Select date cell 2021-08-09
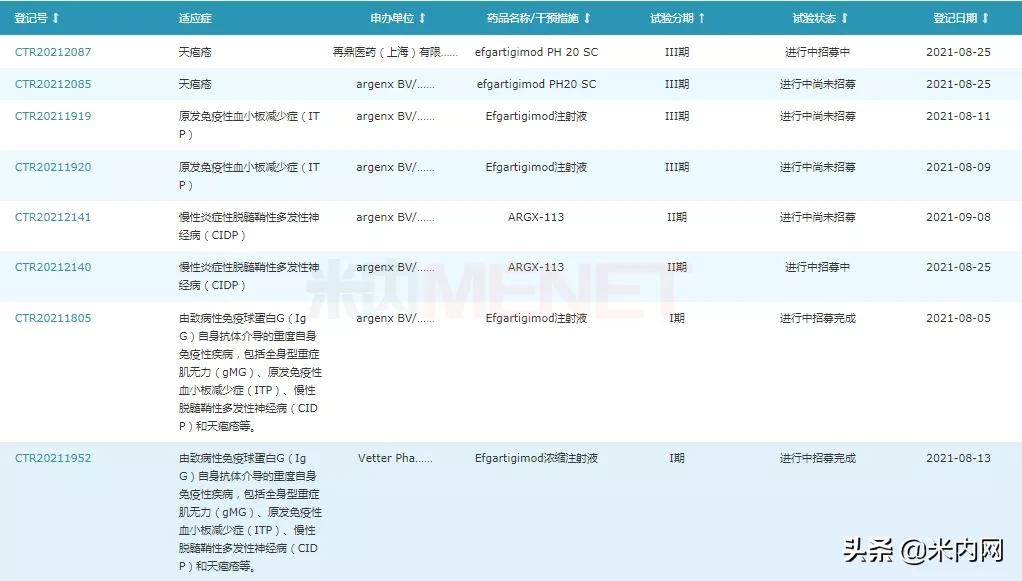1022x581 pixels. (x=958, y=167)
